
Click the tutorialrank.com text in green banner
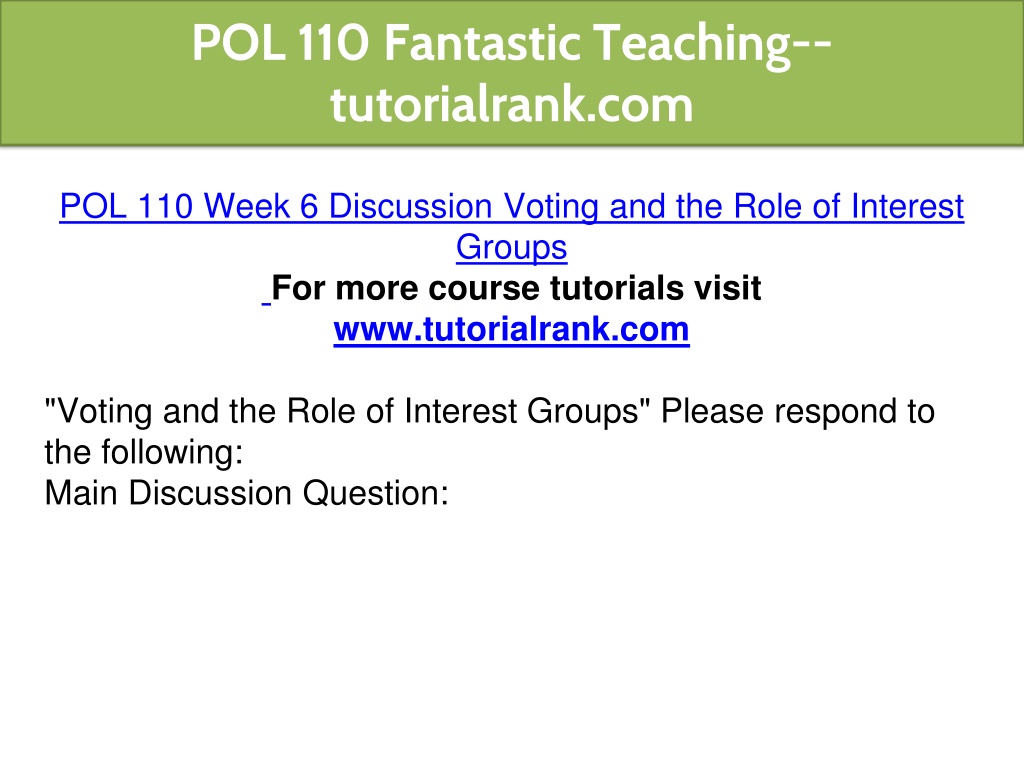511,104
